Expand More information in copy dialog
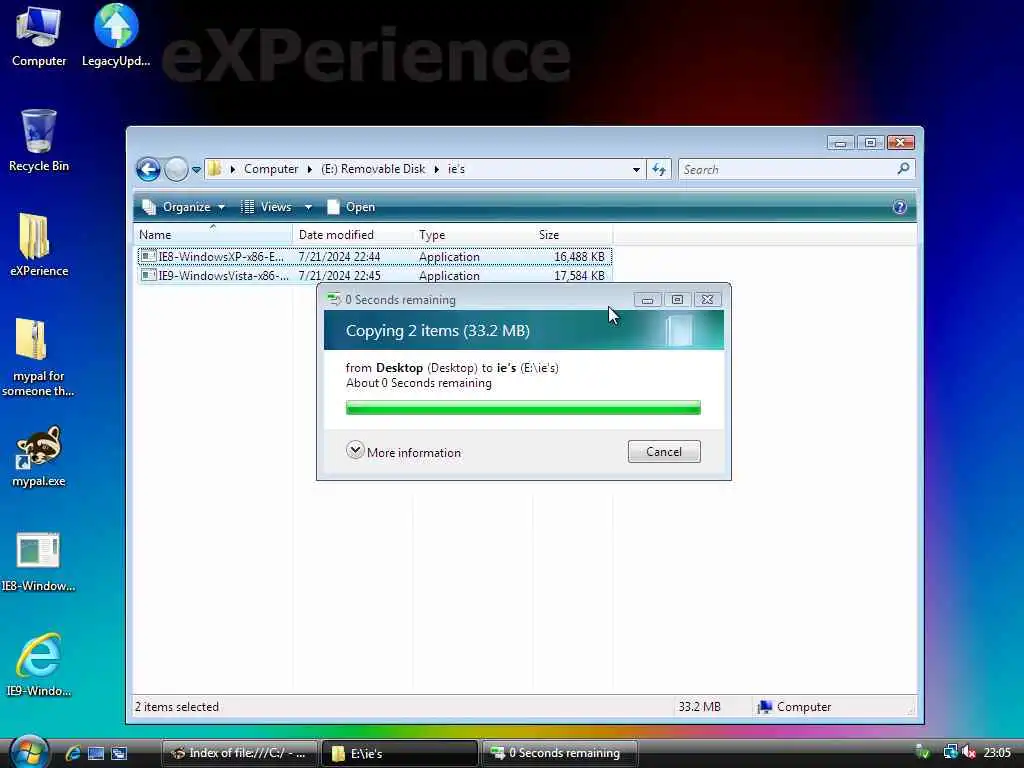This screenshot has width=1024, height=768. [403, 452]
